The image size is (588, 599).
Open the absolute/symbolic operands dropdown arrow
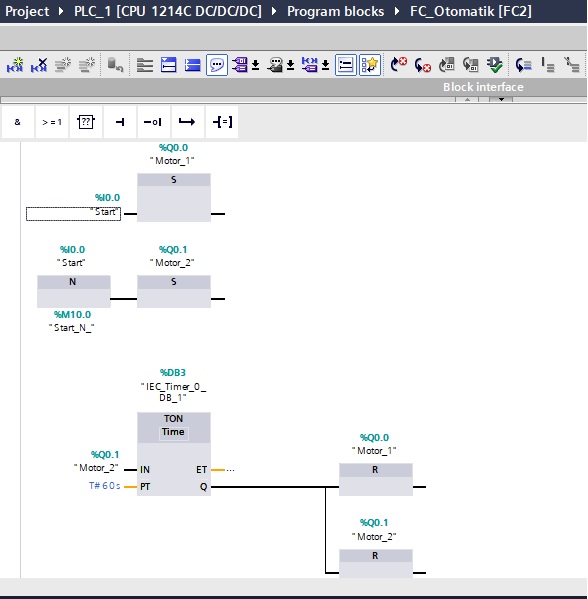coord(256,65)
